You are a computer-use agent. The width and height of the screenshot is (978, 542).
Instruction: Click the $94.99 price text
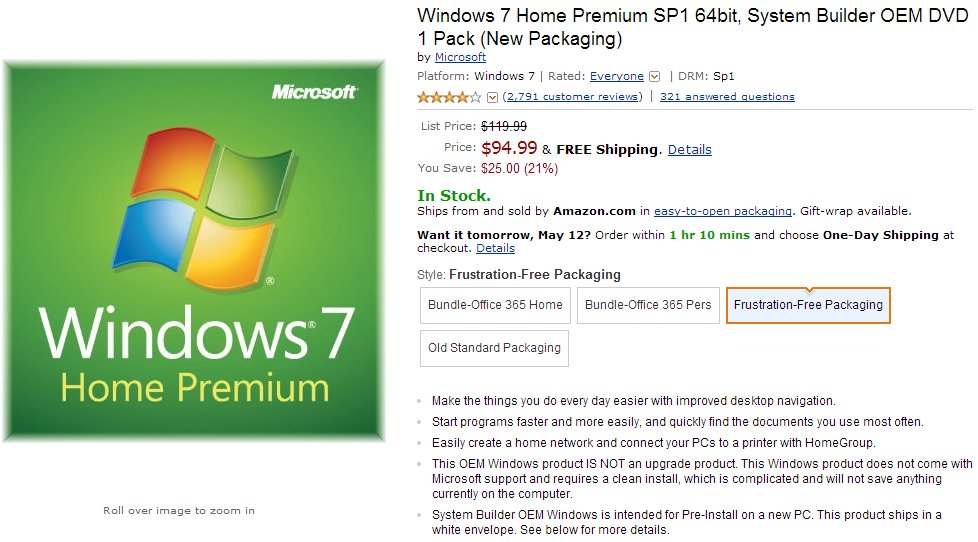pyautogui.click(x=509, y=148)
